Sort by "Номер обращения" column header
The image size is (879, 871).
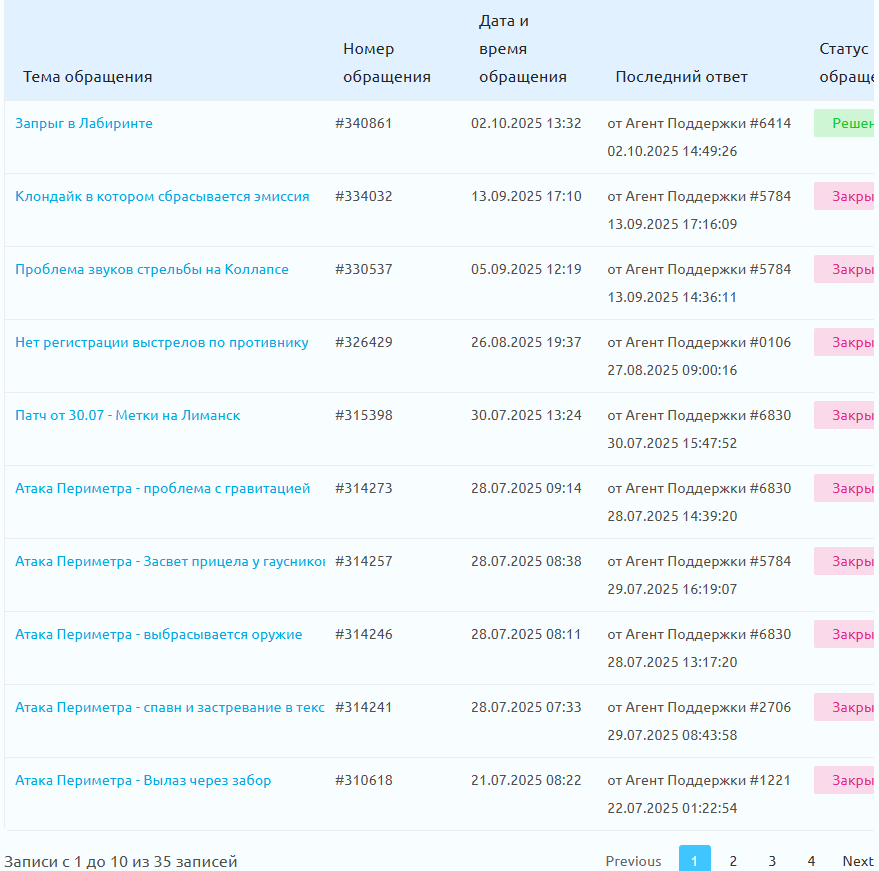386,62
